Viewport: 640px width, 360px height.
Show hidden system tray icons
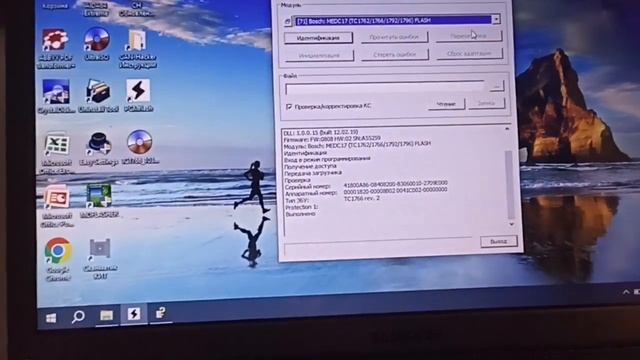point(626,292)
